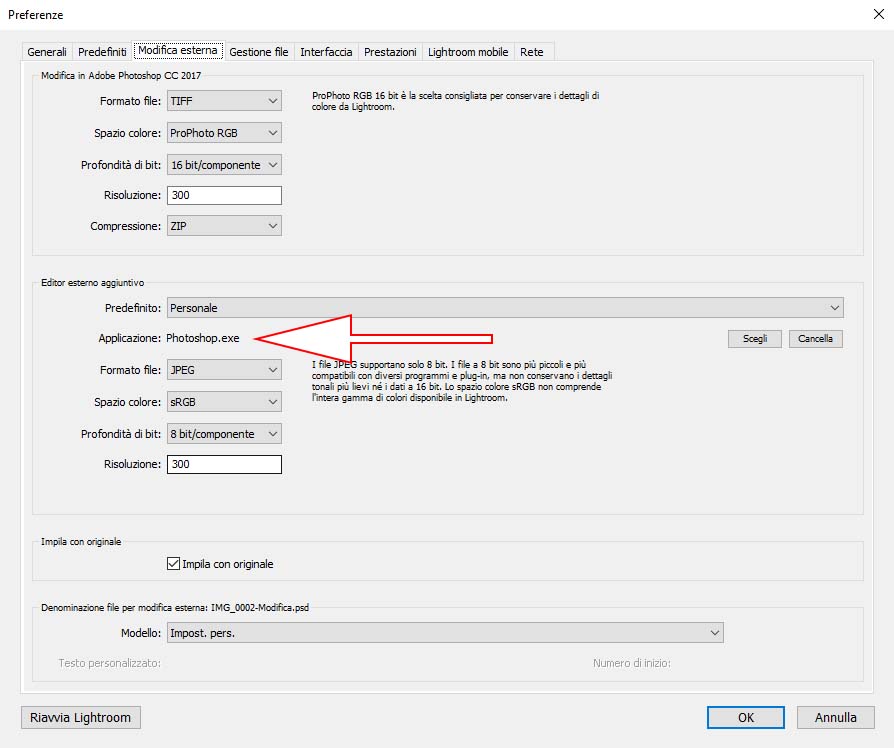Open the JPEG file format dropdown
The image size is (894, 748).
[224, 370]
